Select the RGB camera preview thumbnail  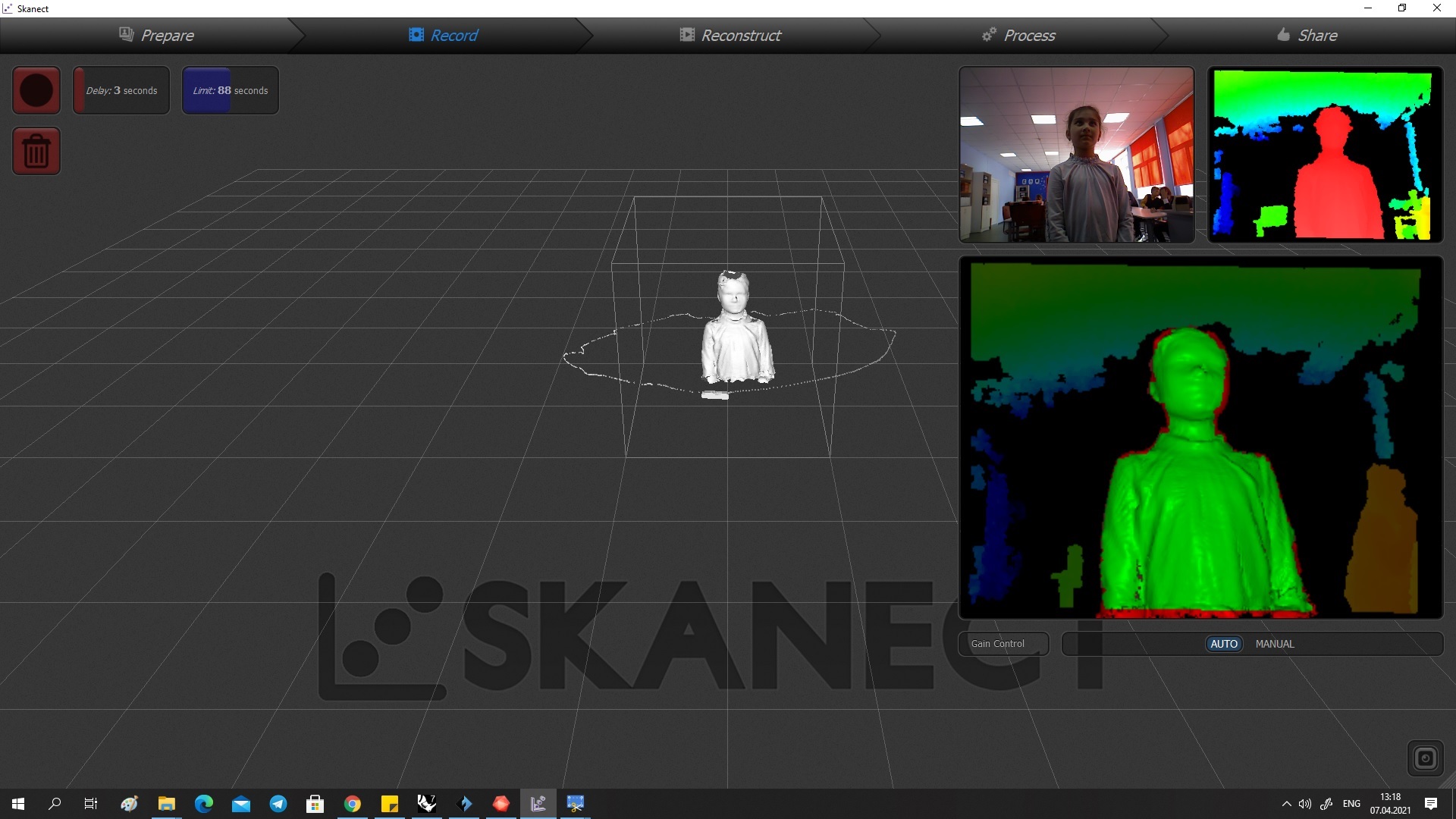coord(1077,155)
